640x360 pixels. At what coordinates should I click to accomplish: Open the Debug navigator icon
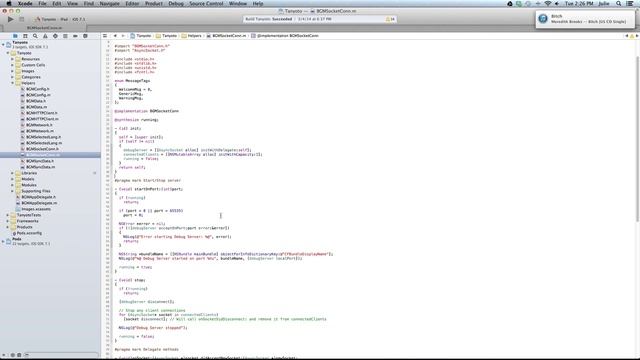pos(65,36)
